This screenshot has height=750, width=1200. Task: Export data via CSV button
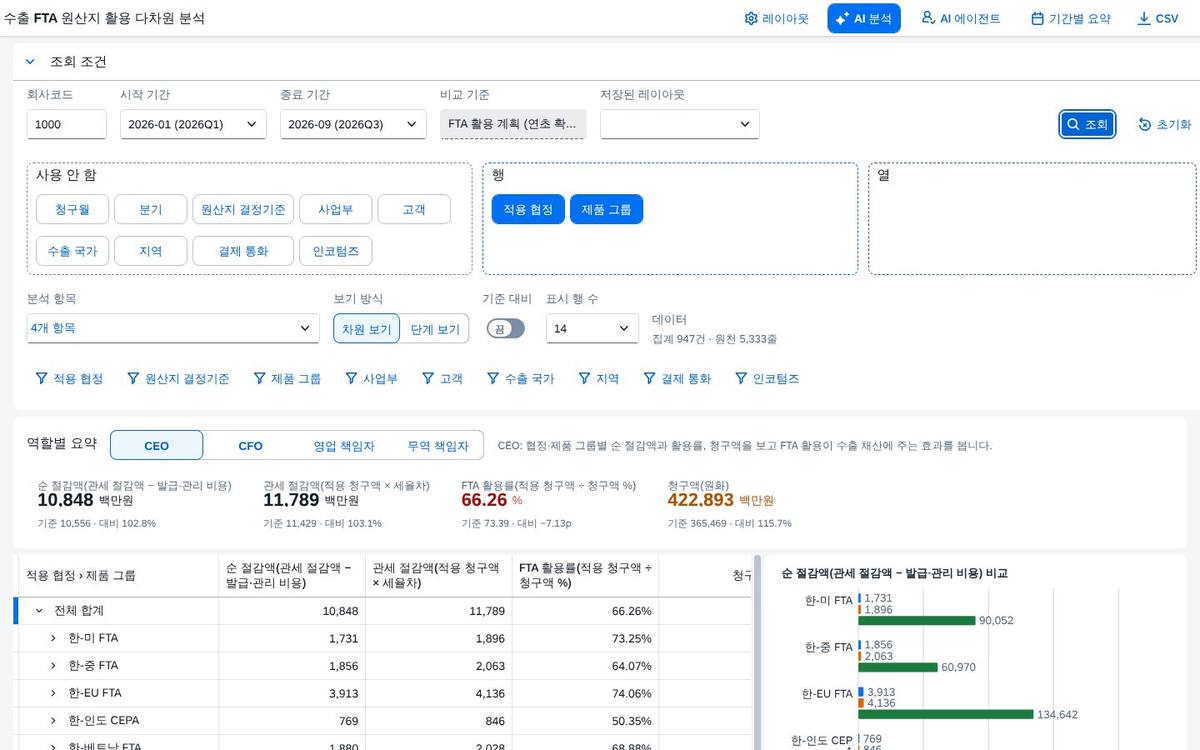tap(1158, 18)
